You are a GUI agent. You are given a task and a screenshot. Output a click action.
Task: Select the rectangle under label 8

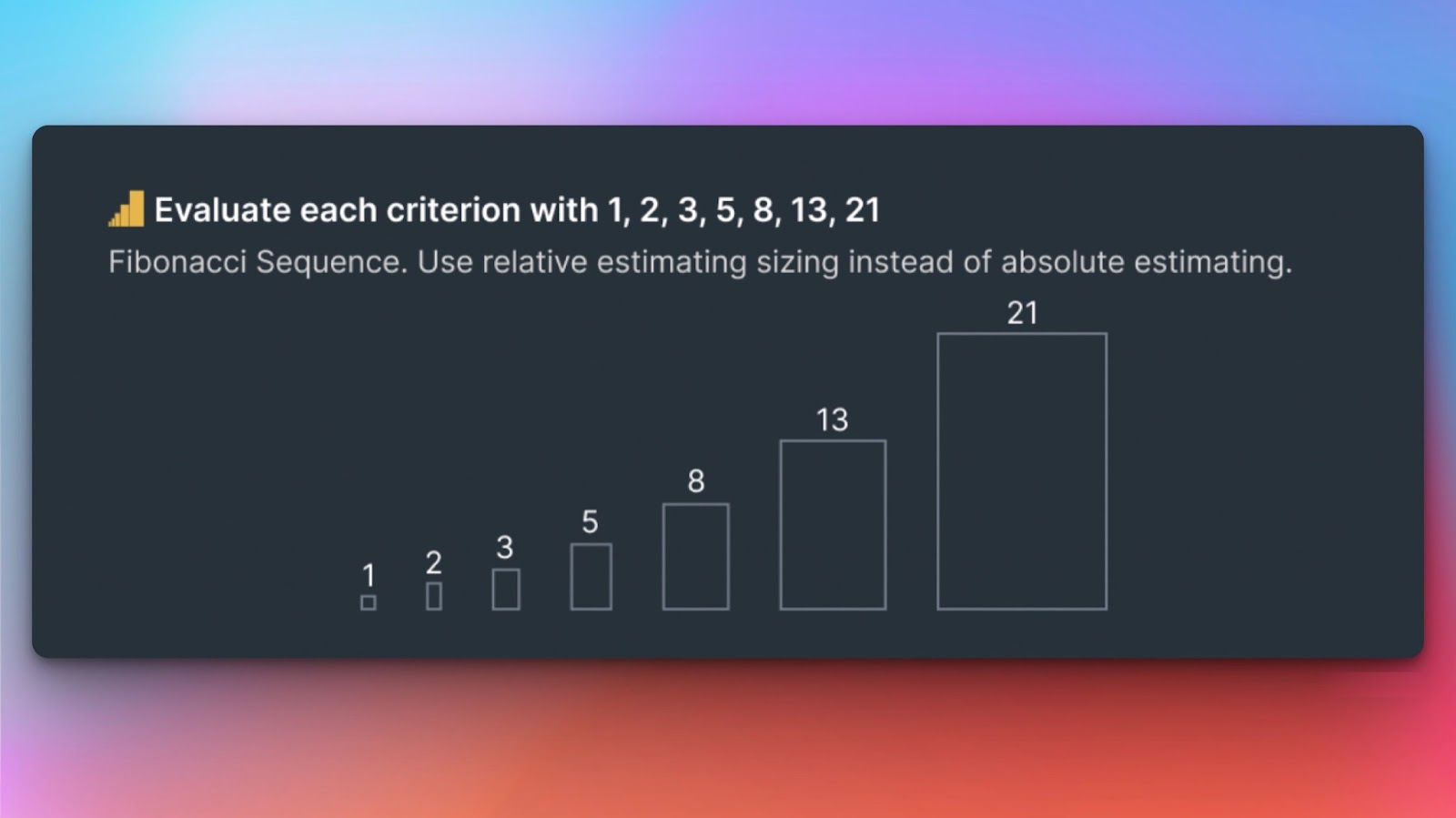[696, 557]
